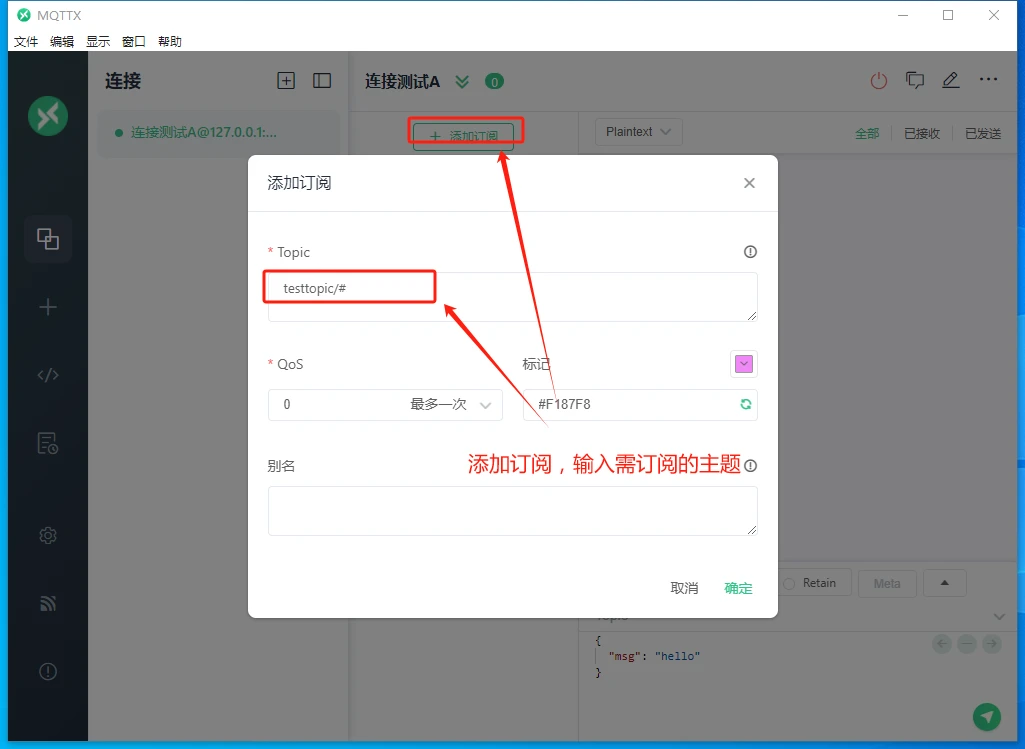The height and width of the screenshot is (749, 1025).
Task: Click the next message right arrow
Action: click(992, 644)
